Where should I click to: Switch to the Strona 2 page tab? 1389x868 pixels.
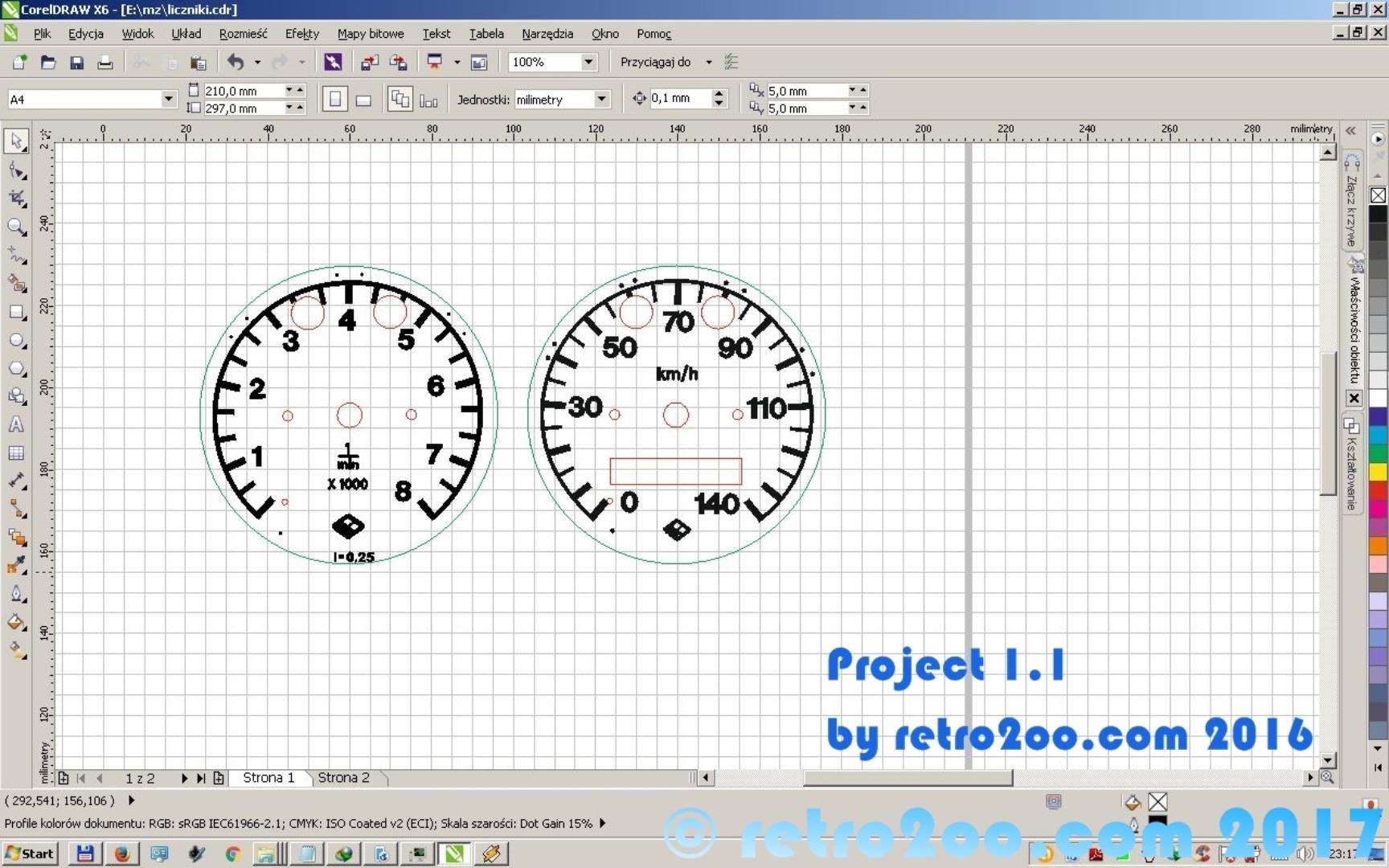343,777
